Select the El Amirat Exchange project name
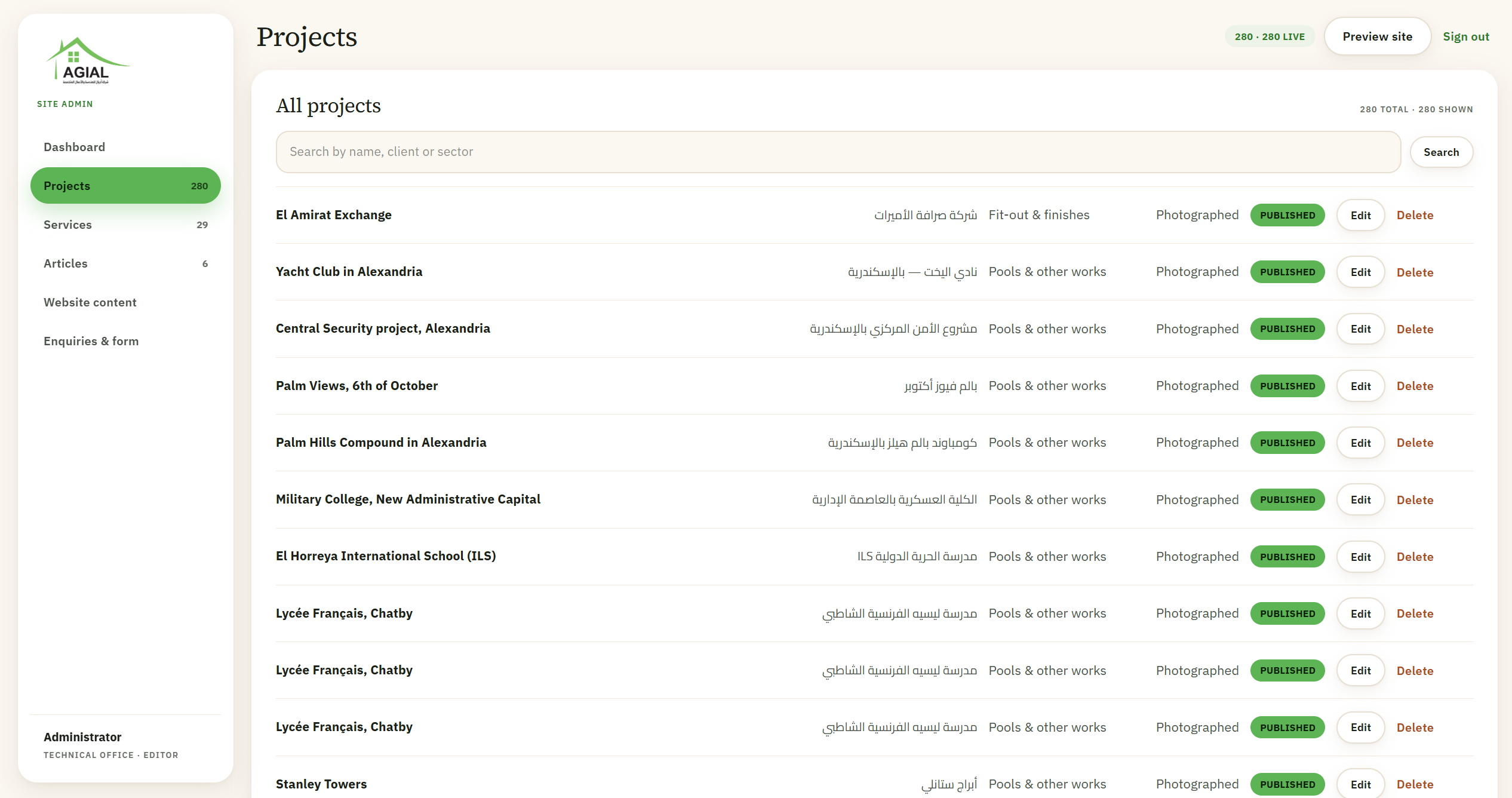Image resolution: width=1512 pixels, height=798 pixels. [334, 215]
